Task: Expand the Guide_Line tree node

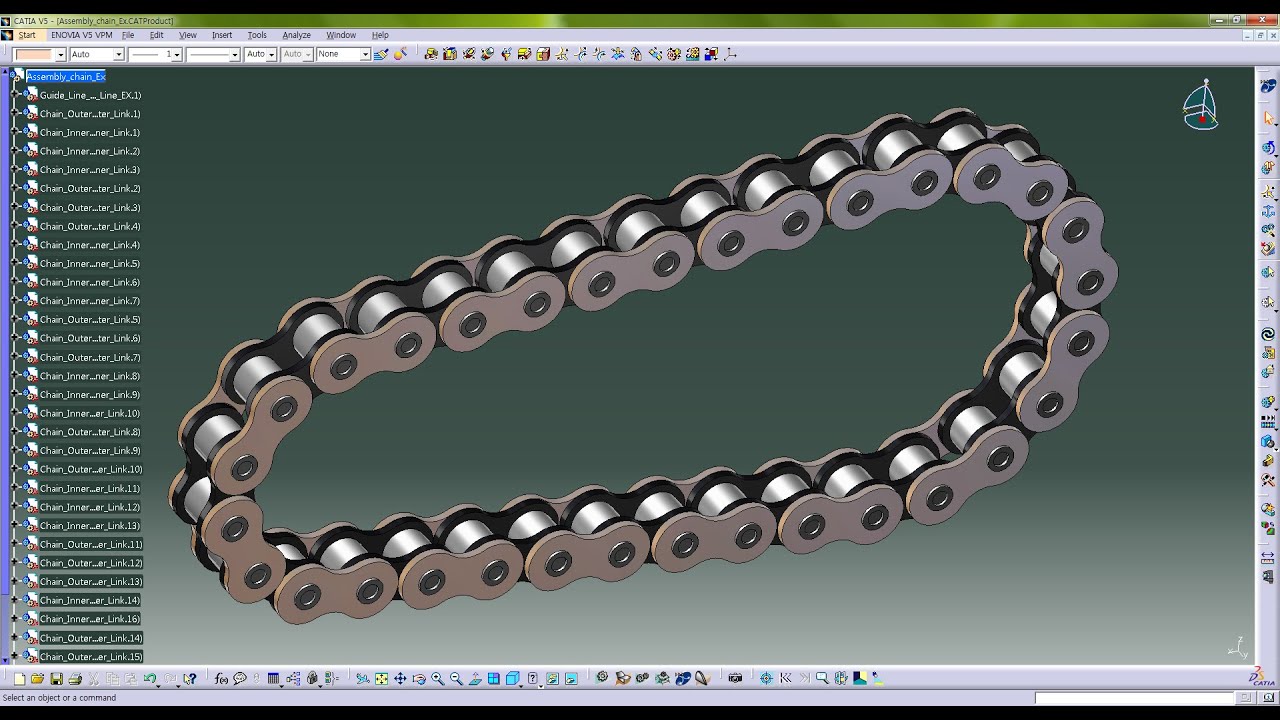Action: pyautogui.click(x=15, y=95)
